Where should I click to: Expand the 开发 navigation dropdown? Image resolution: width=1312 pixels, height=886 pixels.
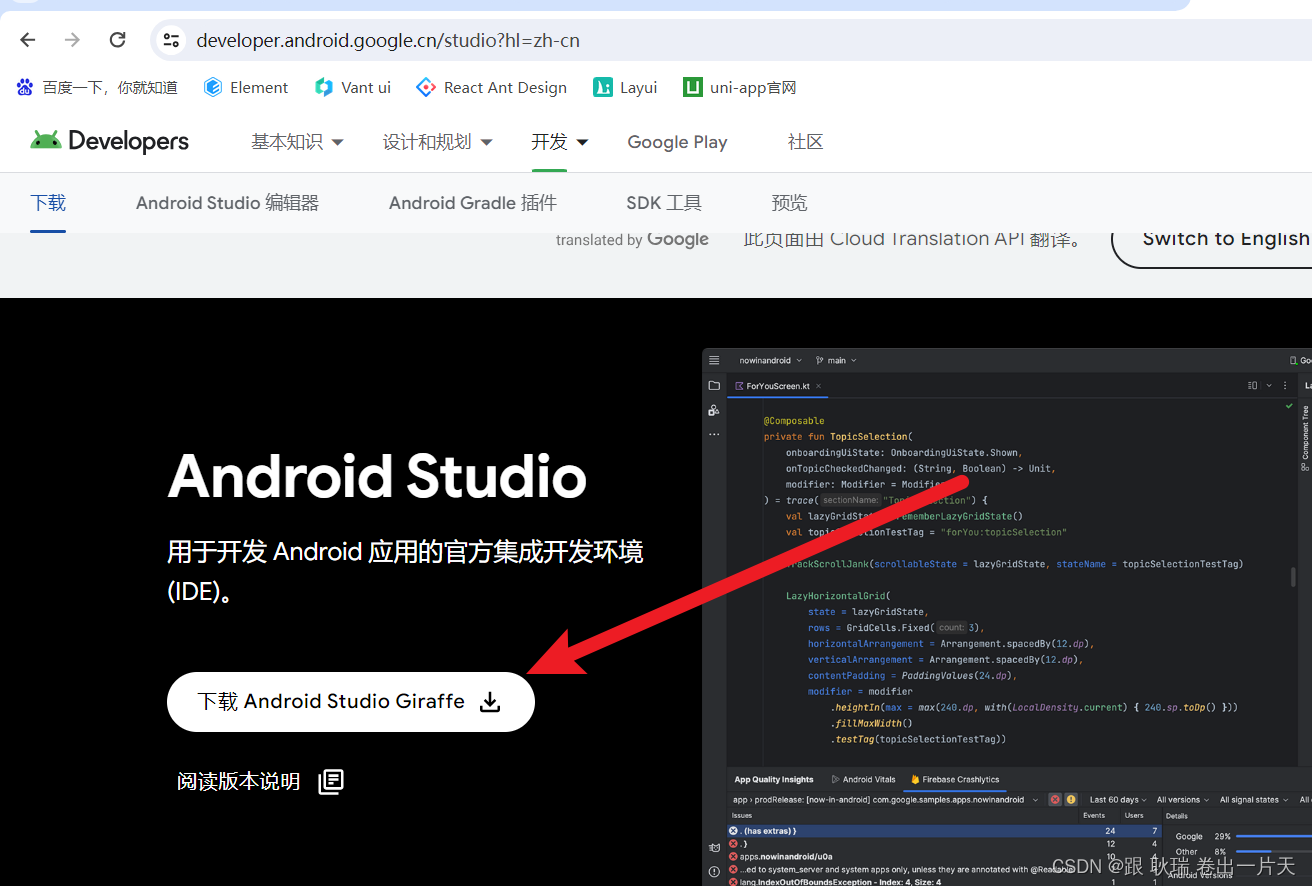click(558, 142)
